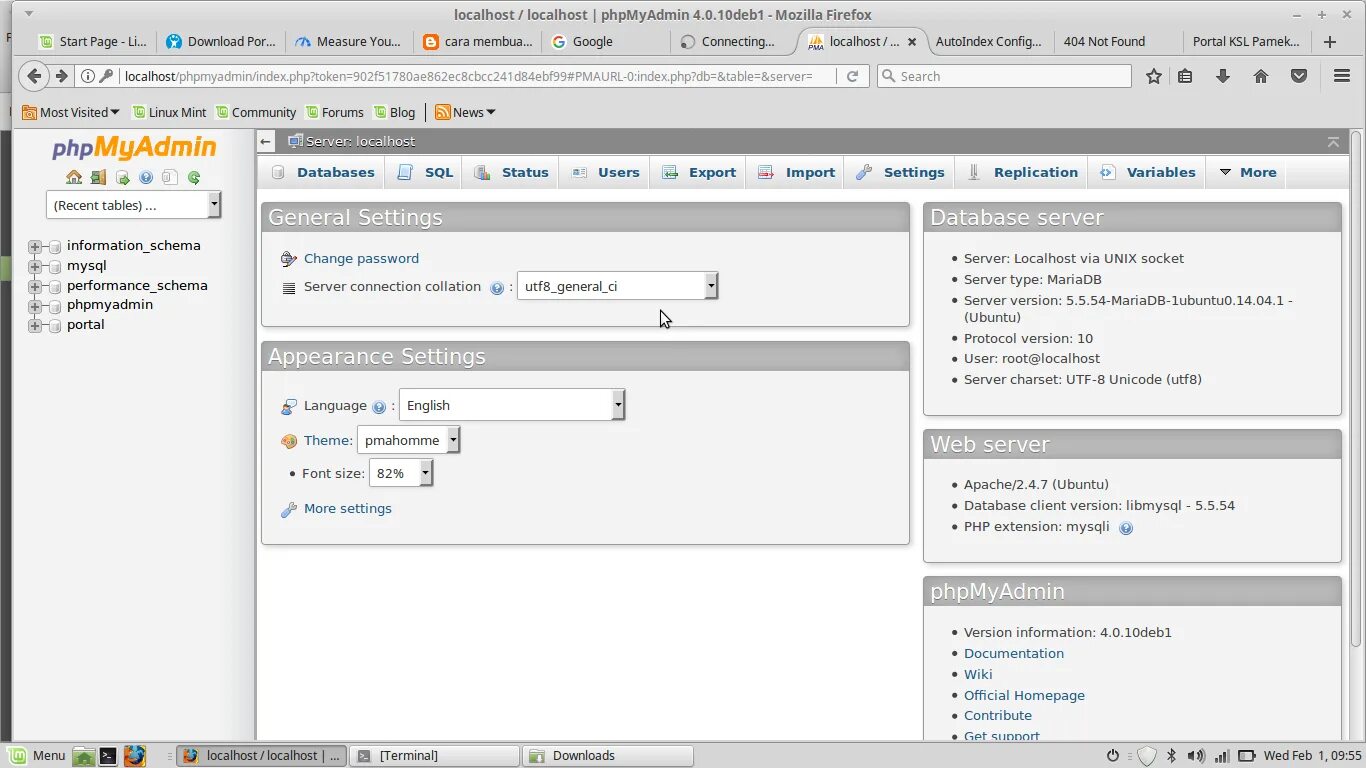The width and height of the screenshot is (1366, 768).
Task: Open the Theme dropdown showing pmahomme
Action: click(x=408, y=440)
